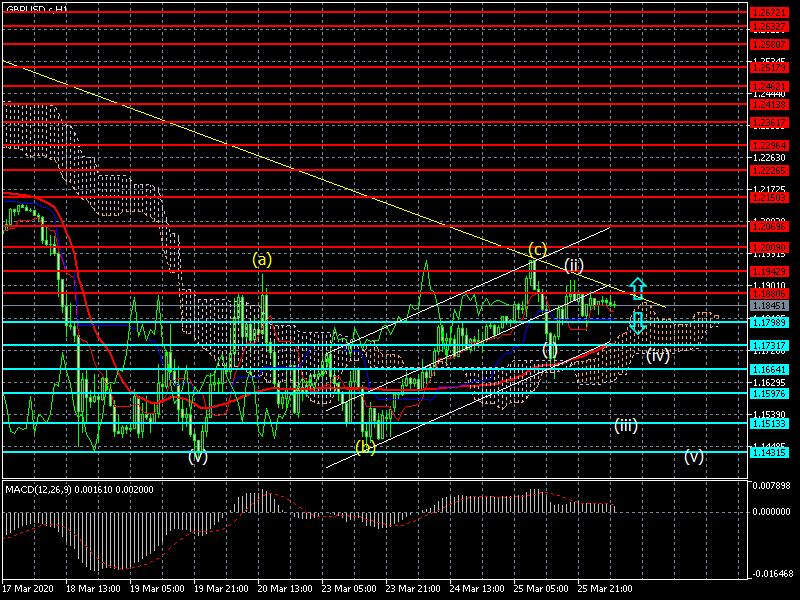Select the 1.19429 red price label
This screenshot has width=800, height=600.
pyautogui.click(x=769, y=271)
